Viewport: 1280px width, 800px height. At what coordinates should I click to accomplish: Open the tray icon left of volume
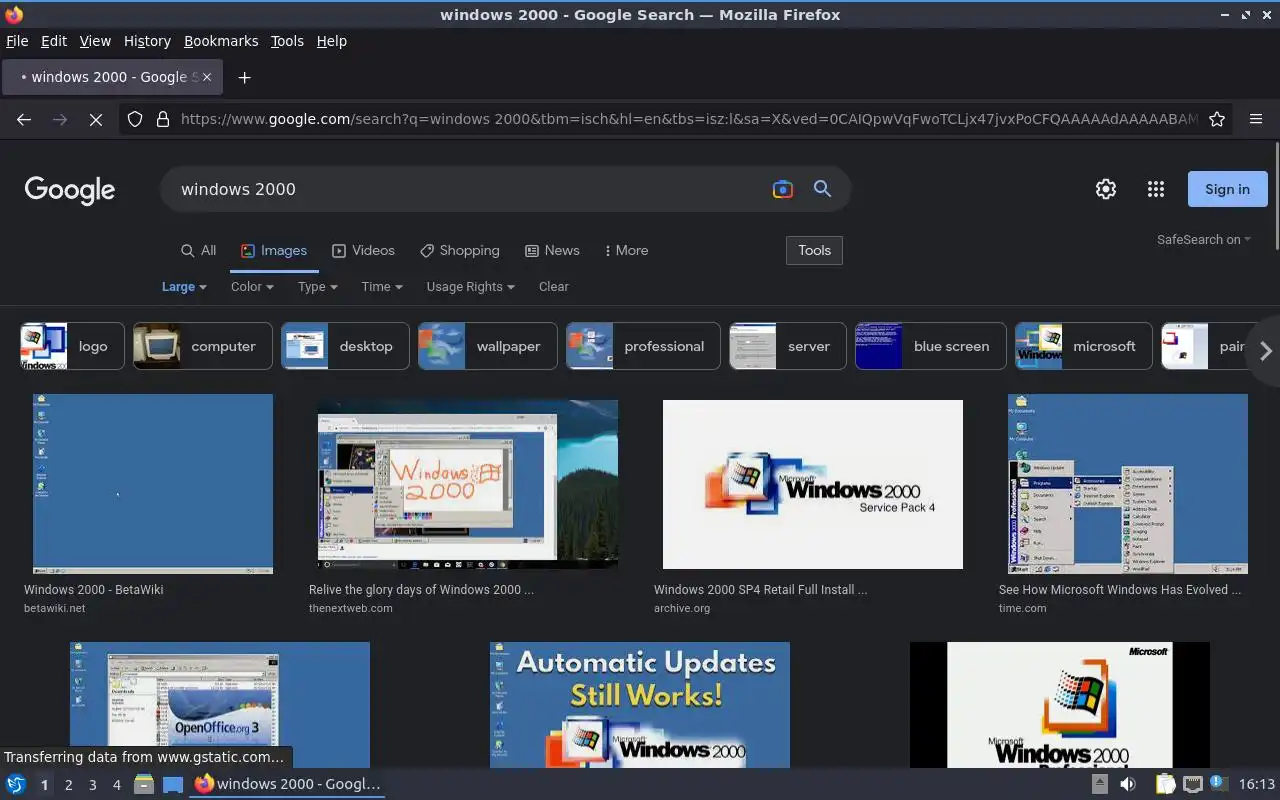click(1100, 784)
